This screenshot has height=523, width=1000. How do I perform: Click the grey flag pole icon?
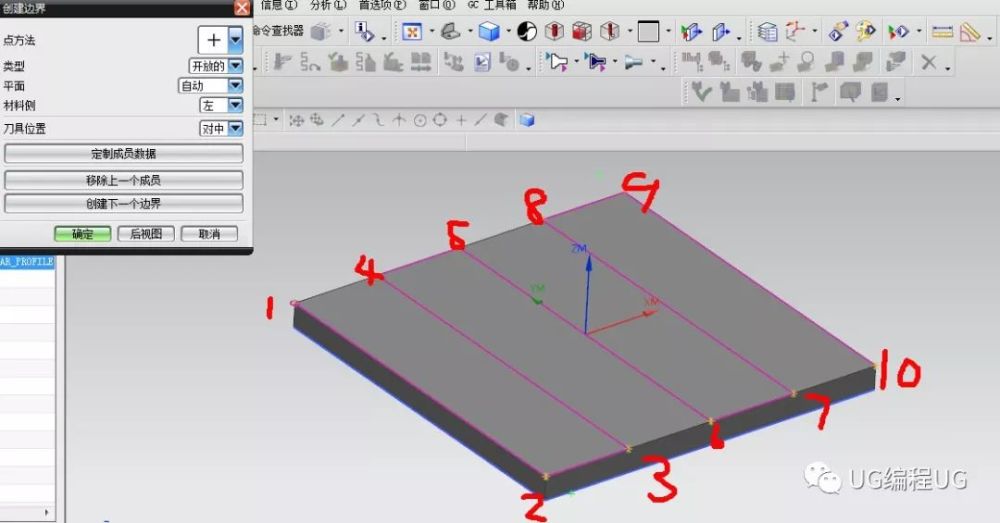pos(819,92)
